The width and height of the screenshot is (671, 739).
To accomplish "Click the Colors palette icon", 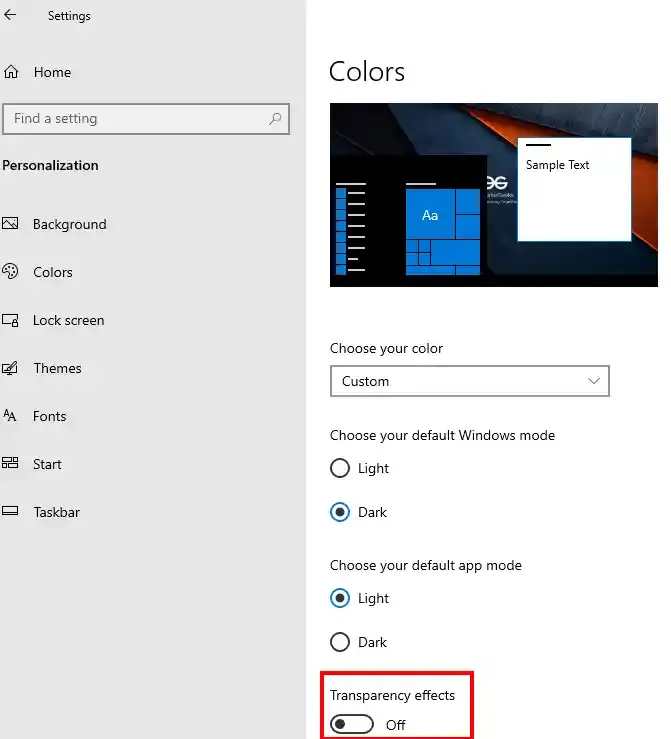I will pyautogui.click(x=11, y=272).
